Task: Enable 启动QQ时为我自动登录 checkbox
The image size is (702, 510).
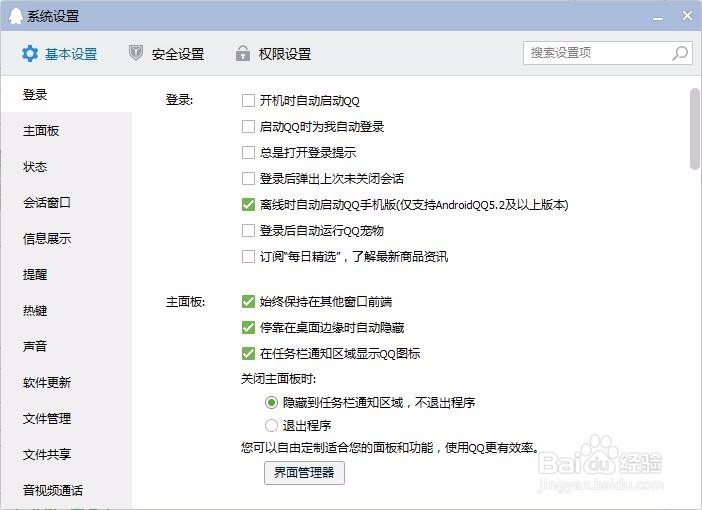Action: 248,126
